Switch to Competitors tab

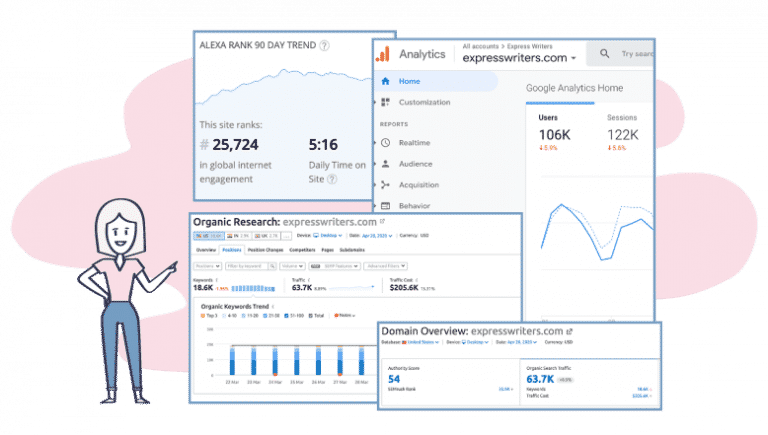[302, 250]
